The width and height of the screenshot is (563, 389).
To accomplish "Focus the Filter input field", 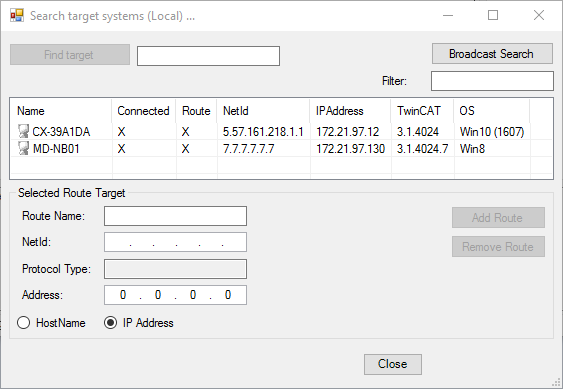I will [492, 81].
